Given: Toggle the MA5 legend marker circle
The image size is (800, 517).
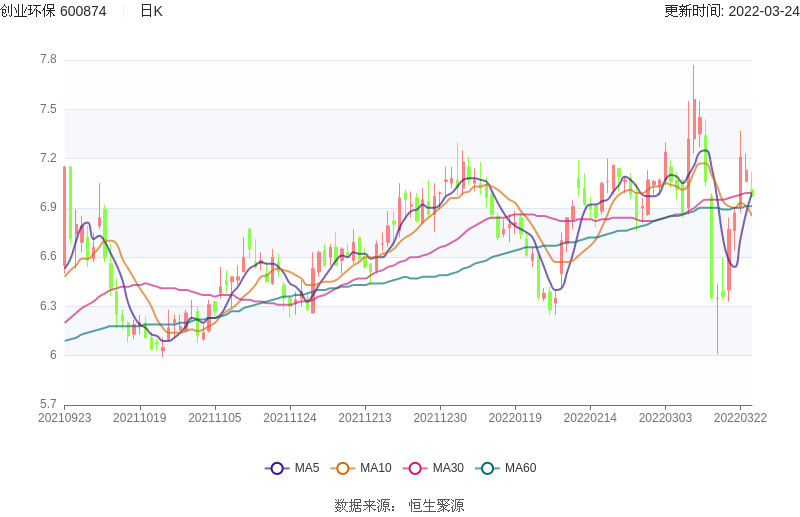Looking at the screenshot, I should pos(277,468).
